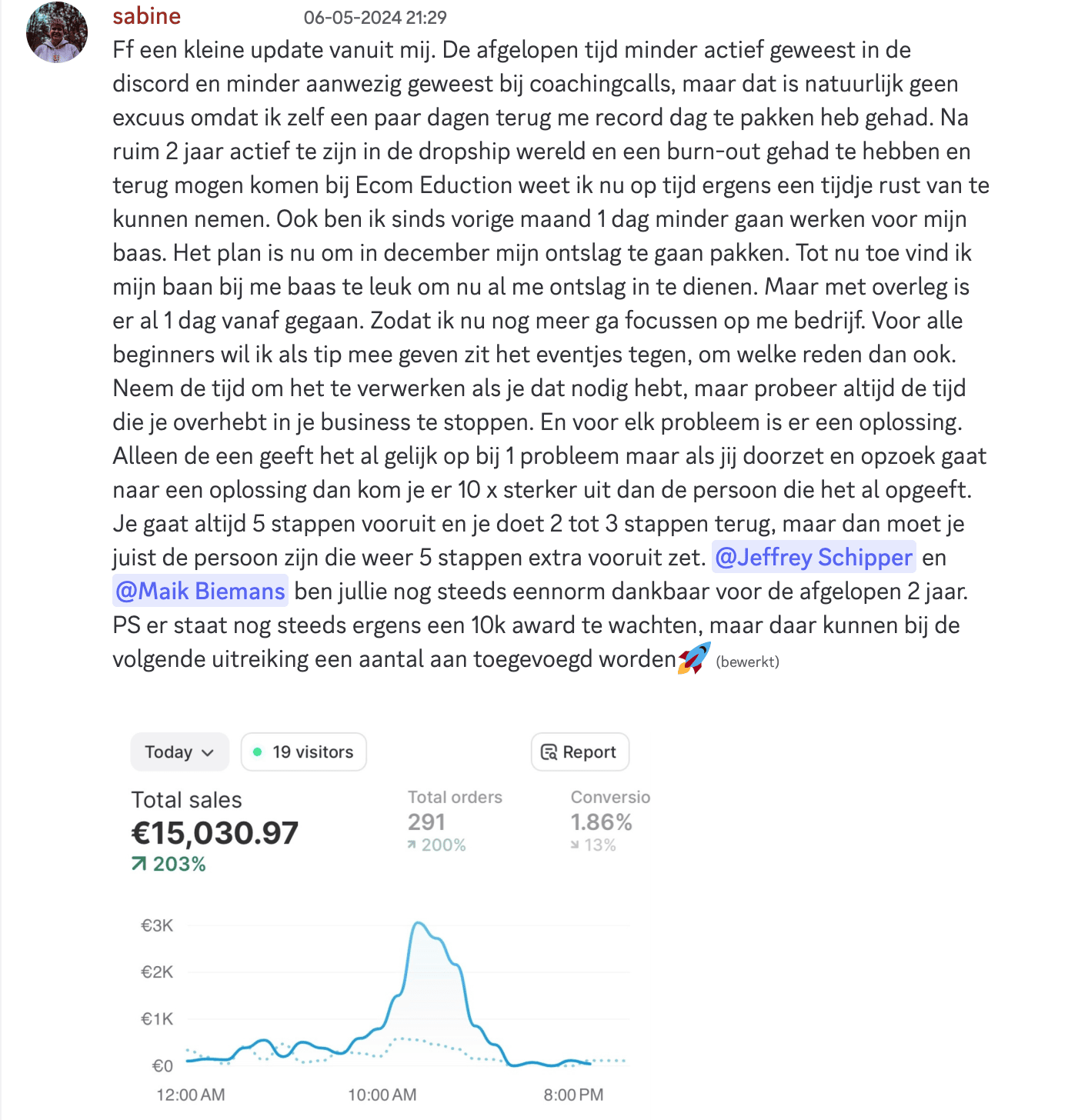Click the rocket emoji
This screenshot has width=1068, height=1120.
pyautogui.click(x=693, y=658)
